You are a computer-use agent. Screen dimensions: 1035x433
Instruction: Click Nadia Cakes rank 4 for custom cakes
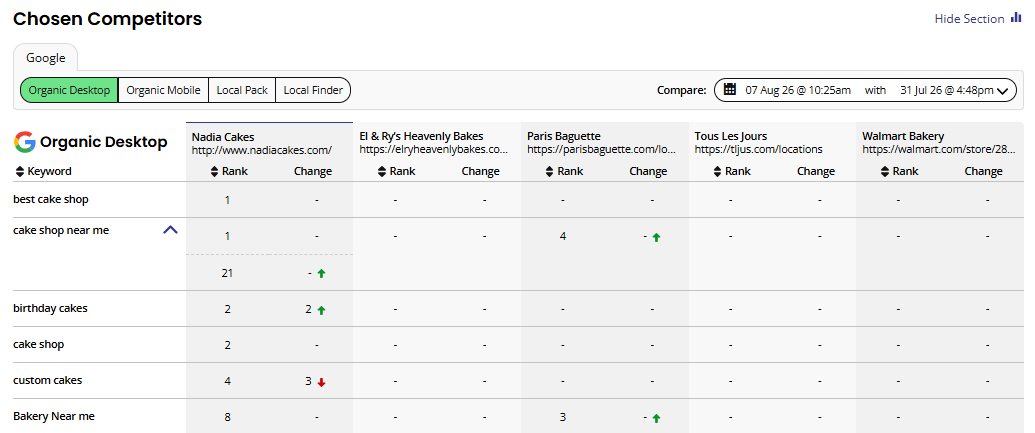[227, 381]
